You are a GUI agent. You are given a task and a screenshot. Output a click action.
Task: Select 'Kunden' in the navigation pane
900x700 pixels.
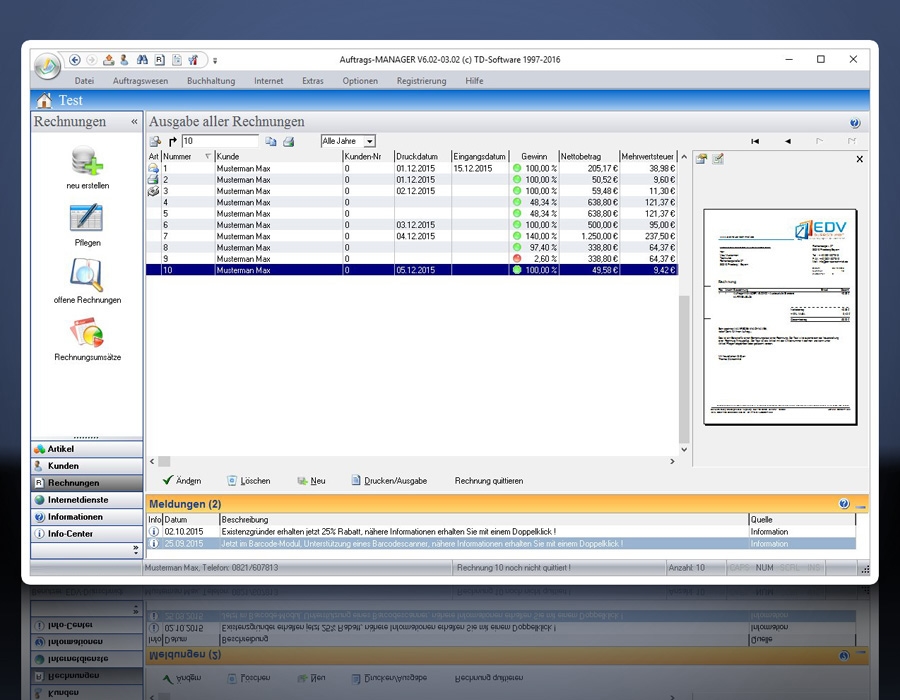pos(63,466)
